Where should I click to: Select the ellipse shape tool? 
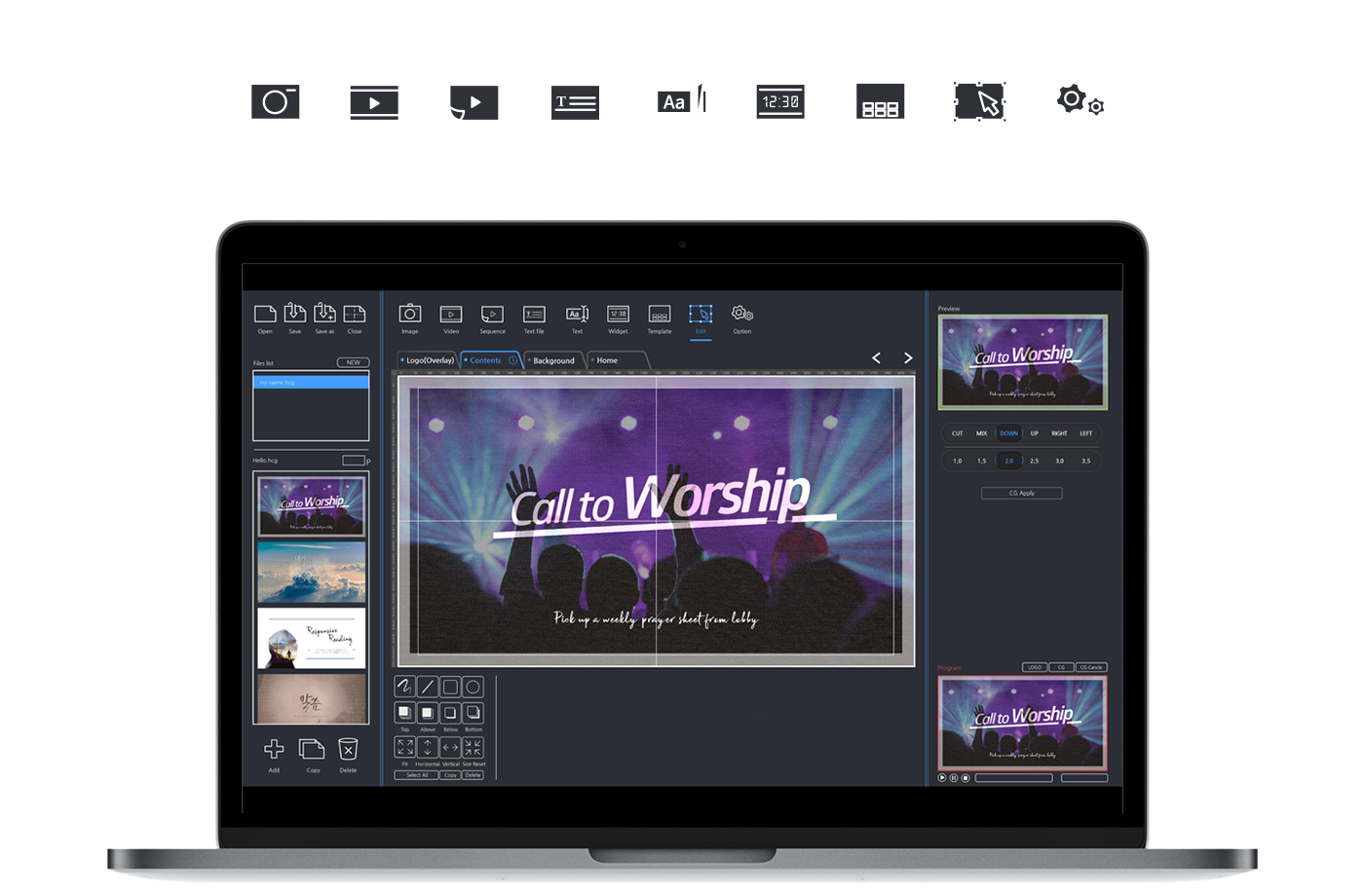[473, 687]
